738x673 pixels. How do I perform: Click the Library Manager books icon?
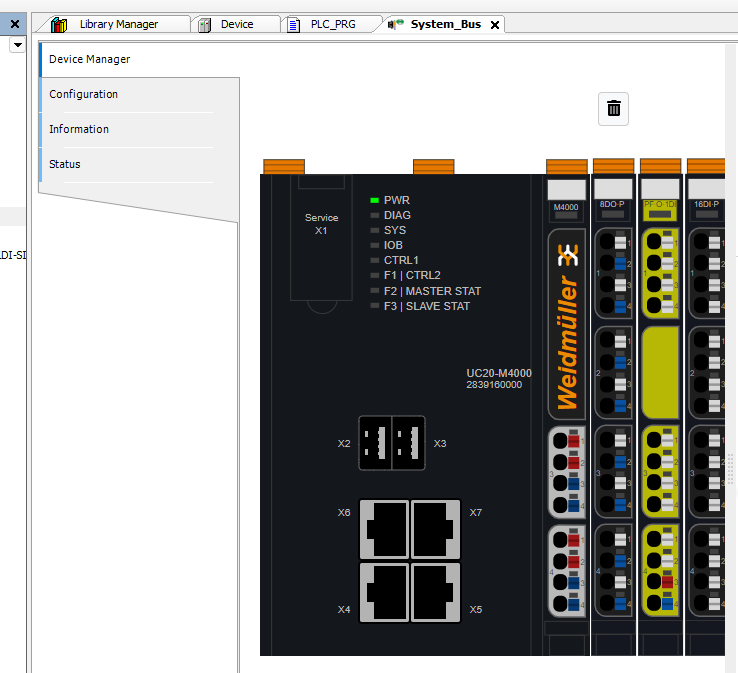59,24
